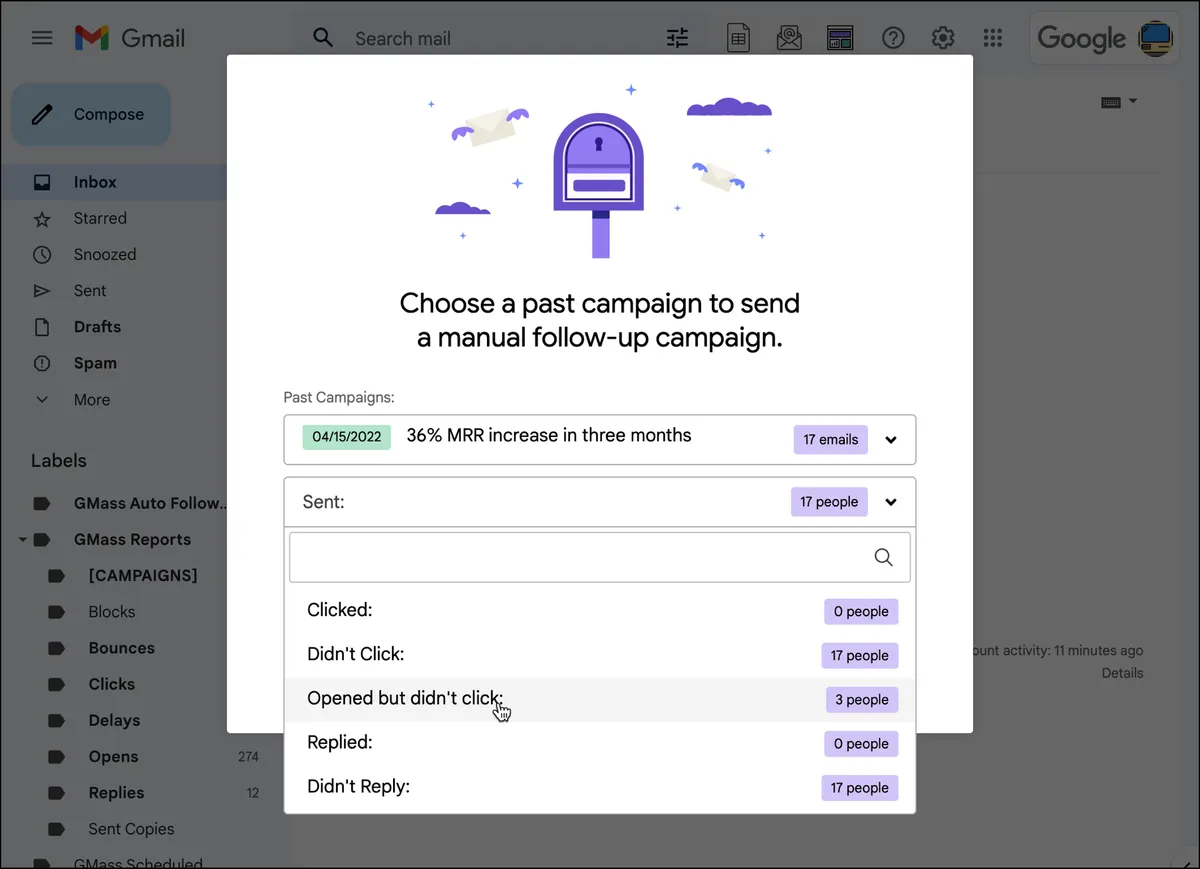Click the magnifier icon in dropdown search box
This screenshot has width=1200, height=869.
pyautogui.click(x=884, y=557)
